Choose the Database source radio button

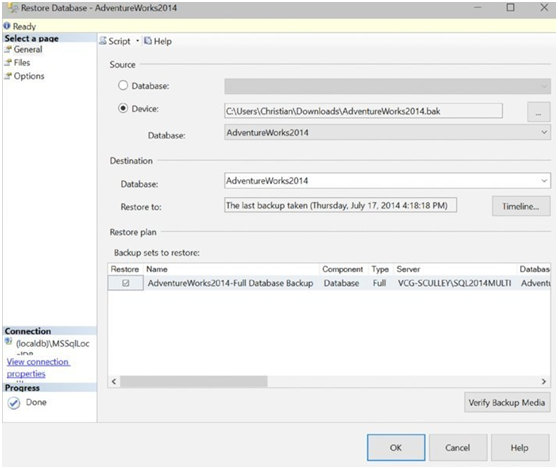[123, 85]
